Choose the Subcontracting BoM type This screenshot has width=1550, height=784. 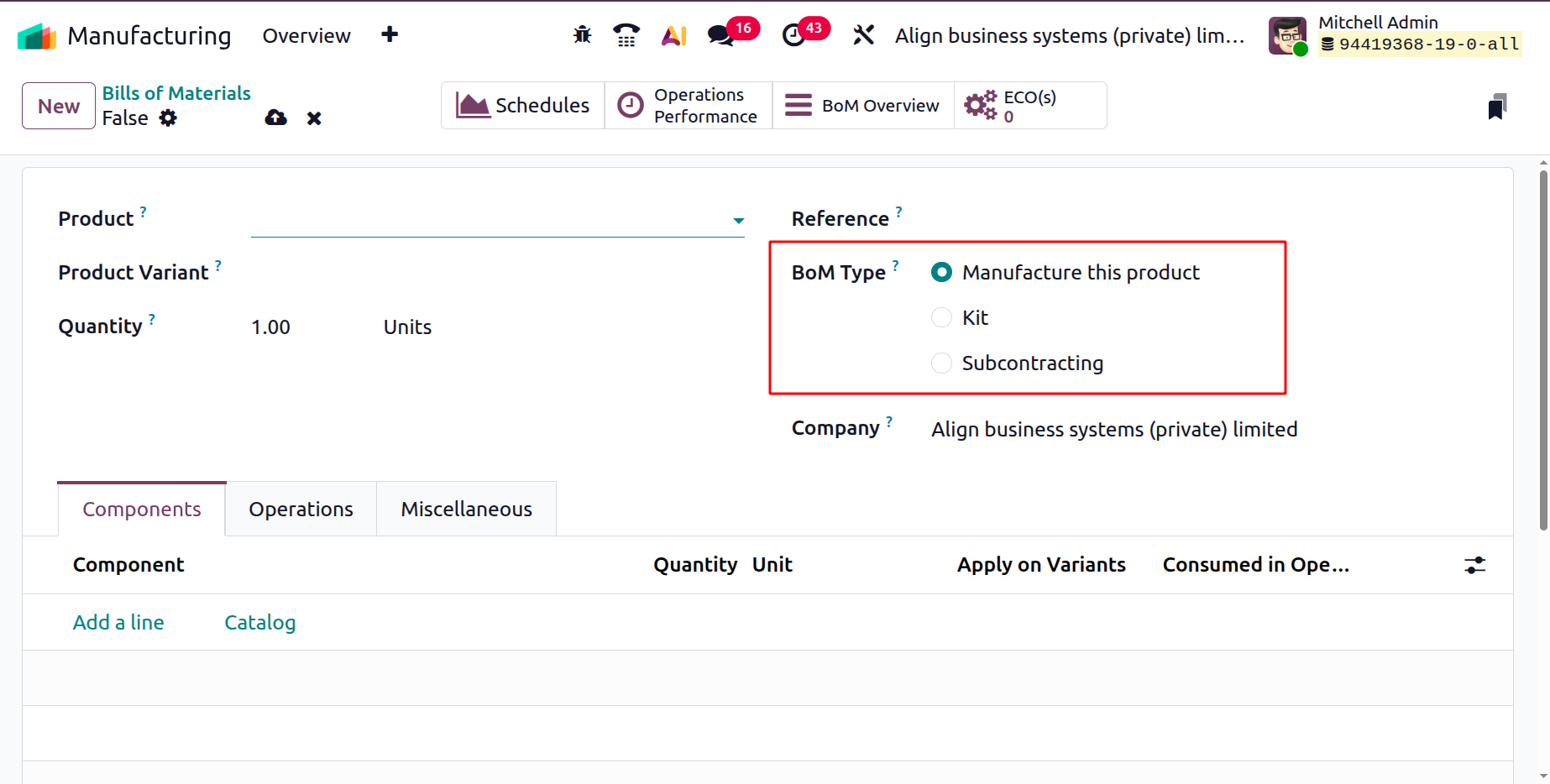[x=942, y=363]
